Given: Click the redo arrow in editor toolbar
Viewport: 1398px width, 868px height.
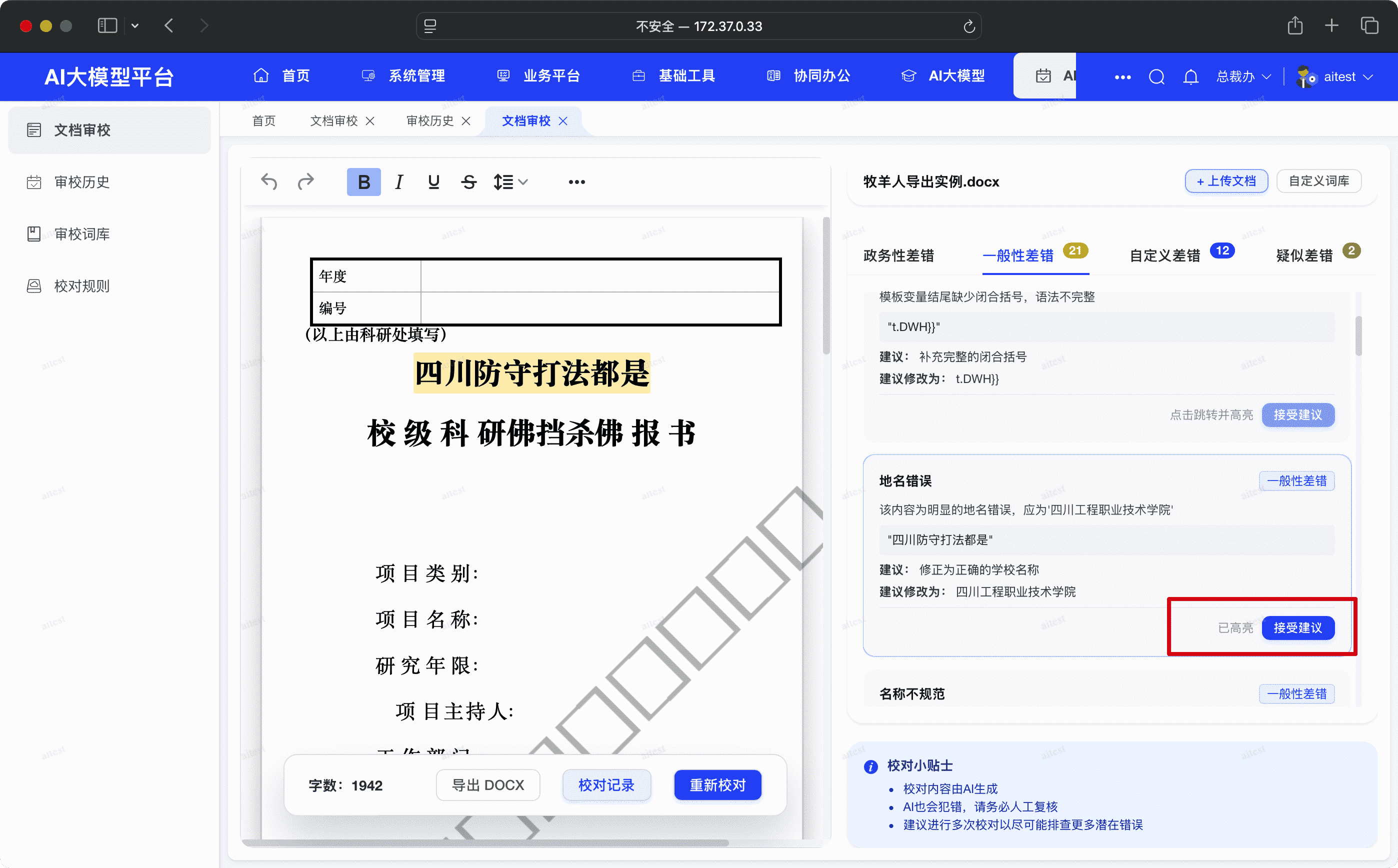Looking at the screenshot, I should coord(306,182).
